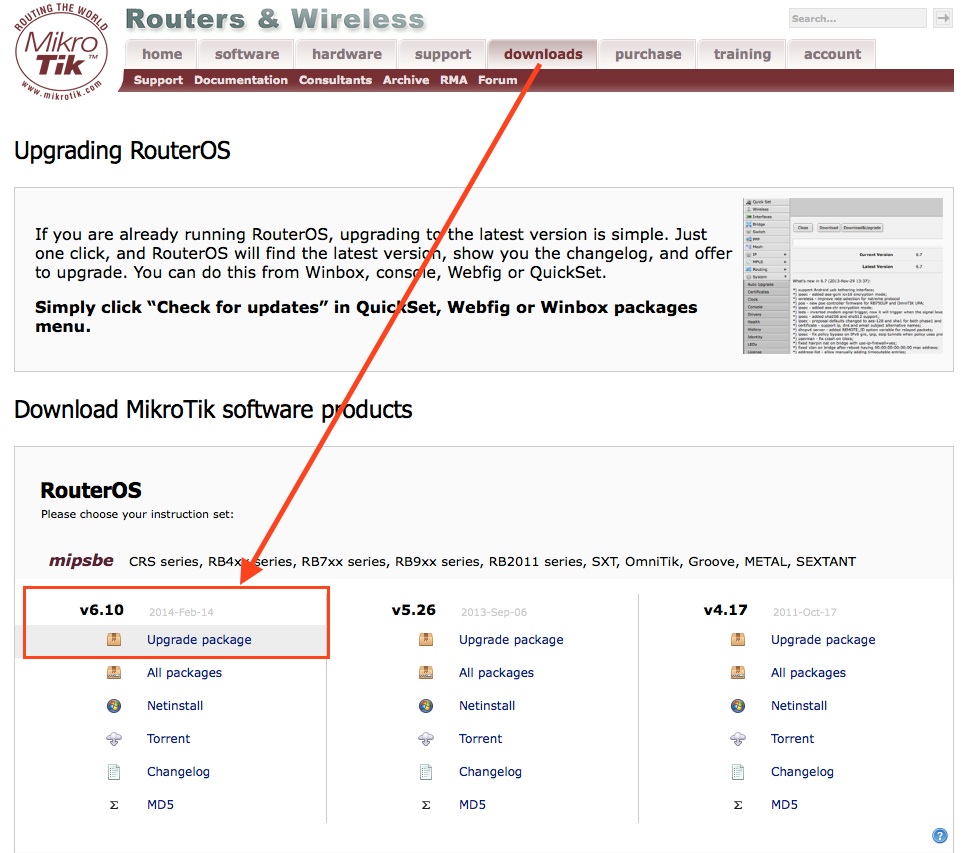This screenshot has width=967, height=853.
Task: Click the v5.26 MD5 sigma icon
Action: pyautogui.click(x=426, y=804)
